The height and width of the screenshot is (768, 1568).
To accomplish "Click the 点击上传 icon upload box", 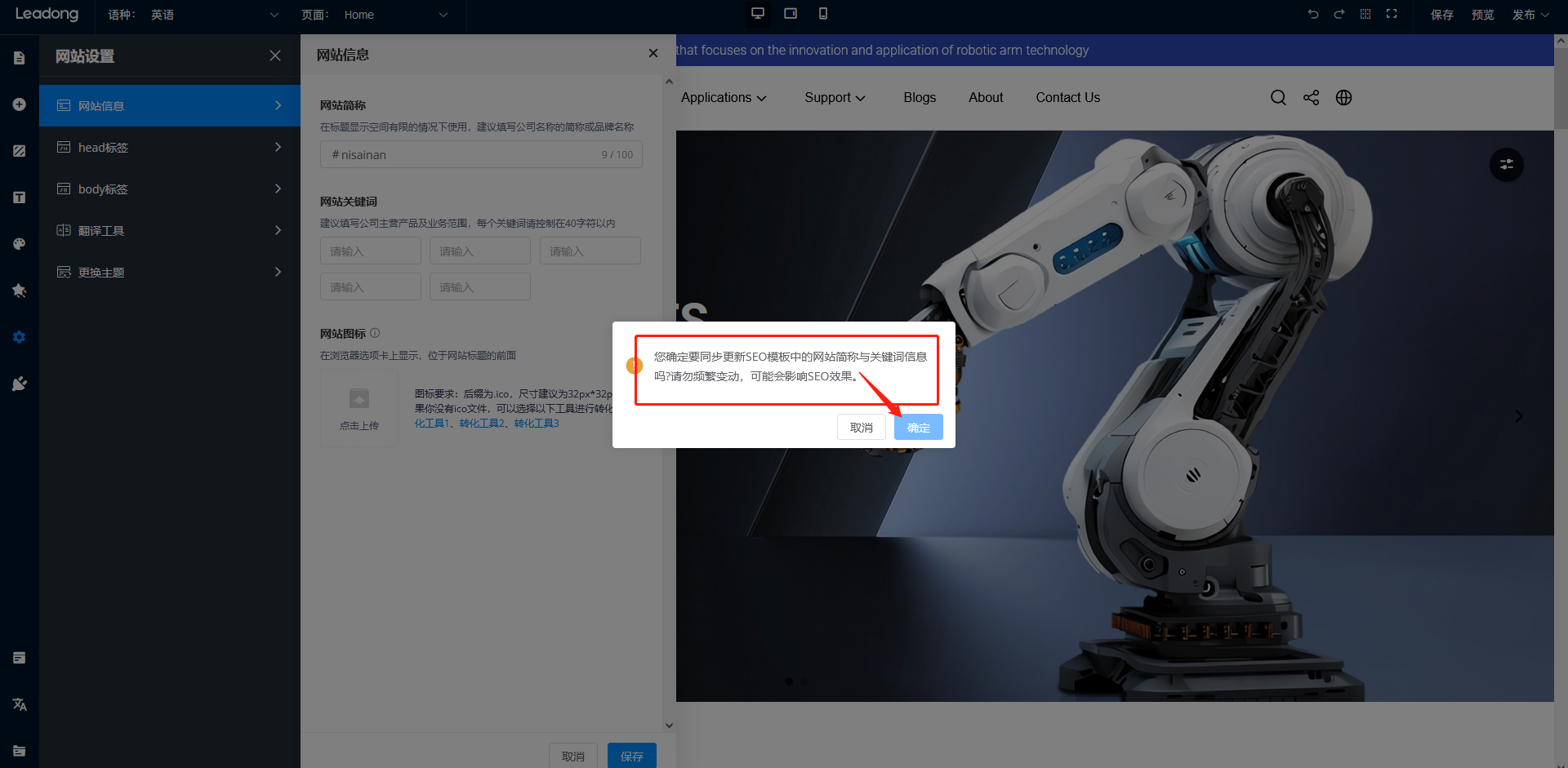I will tap(359, 407).
